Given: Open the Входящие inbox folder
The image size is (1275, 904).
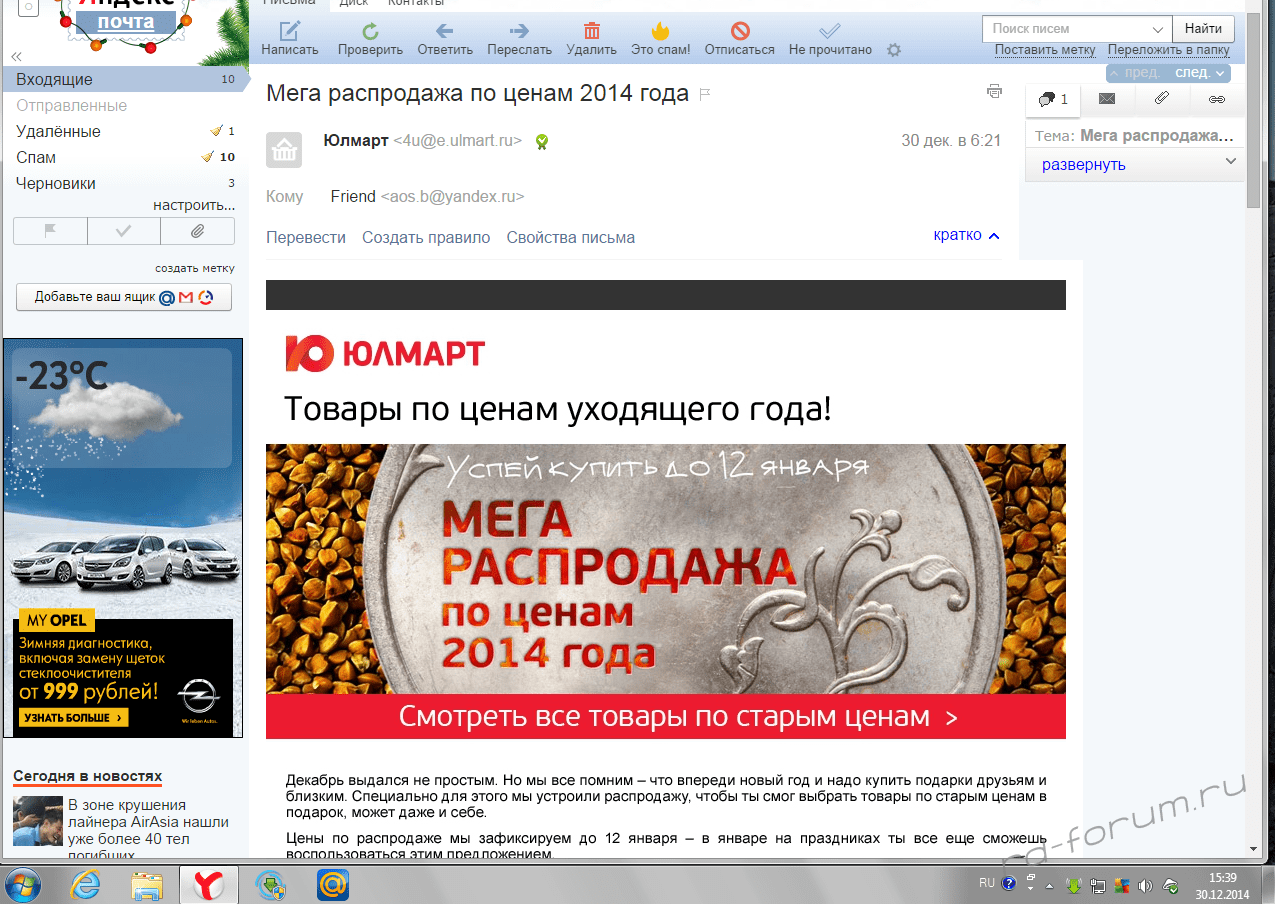Looking at the screenshot, I should click(x=54, y=79).
